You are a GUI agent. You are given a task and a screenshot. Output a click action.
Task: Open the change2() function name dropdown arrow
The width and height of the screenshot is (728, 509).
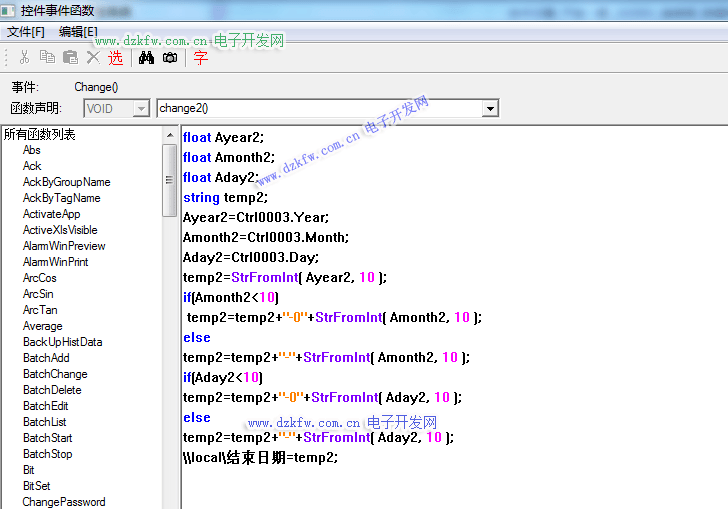(x=490, y=108)
